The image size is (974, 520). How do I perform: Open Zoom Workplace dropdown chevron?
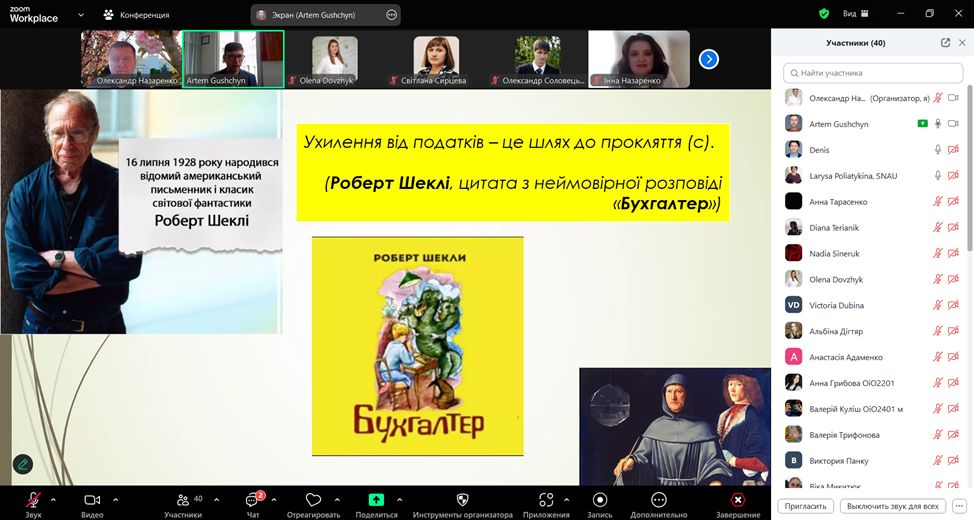(81, 14)
